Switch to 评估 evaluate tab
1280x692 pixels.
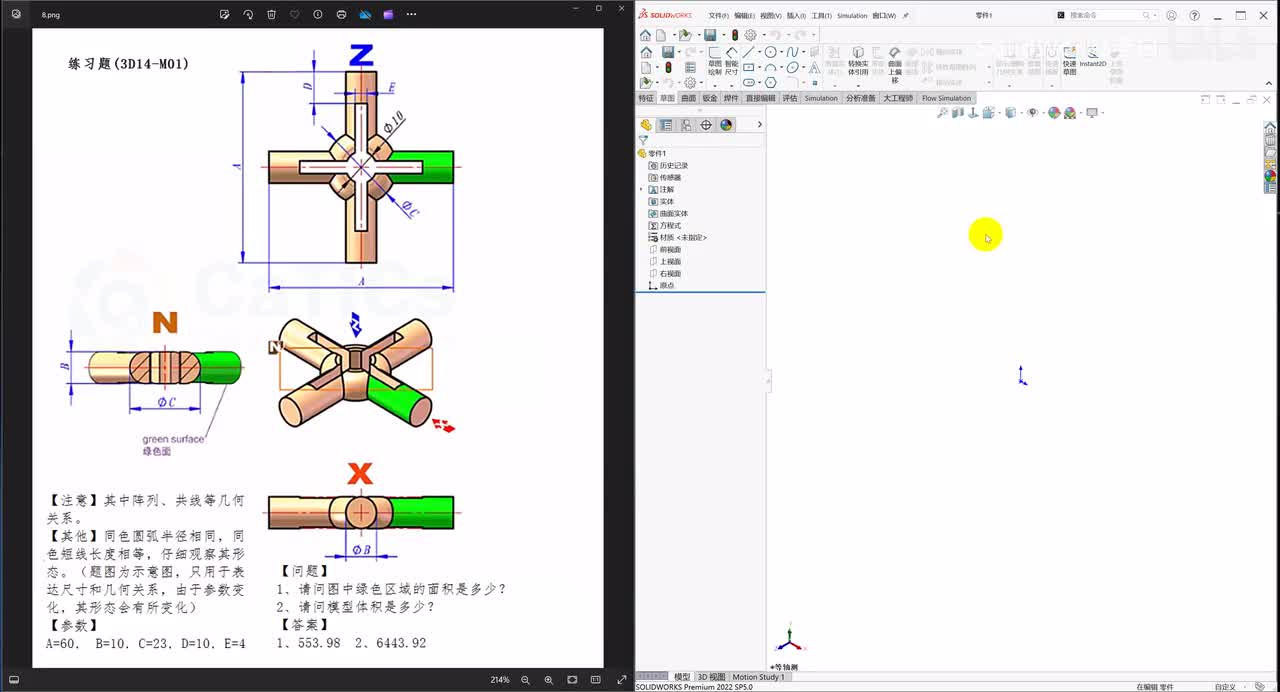[x=790, y=98]
